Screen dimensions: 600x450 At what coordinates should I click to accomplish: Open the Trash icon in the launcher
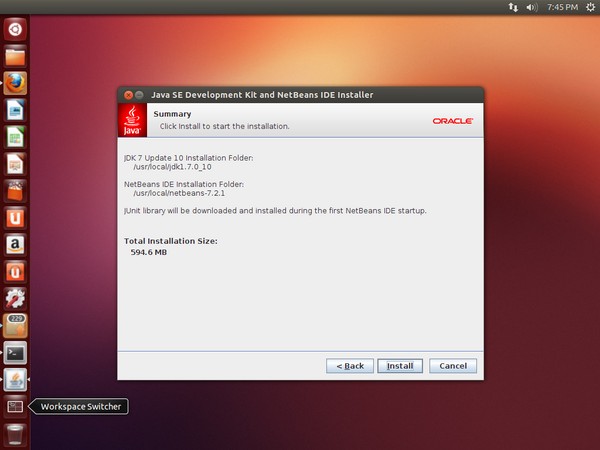pyautogui.click(x=15, y=435)
